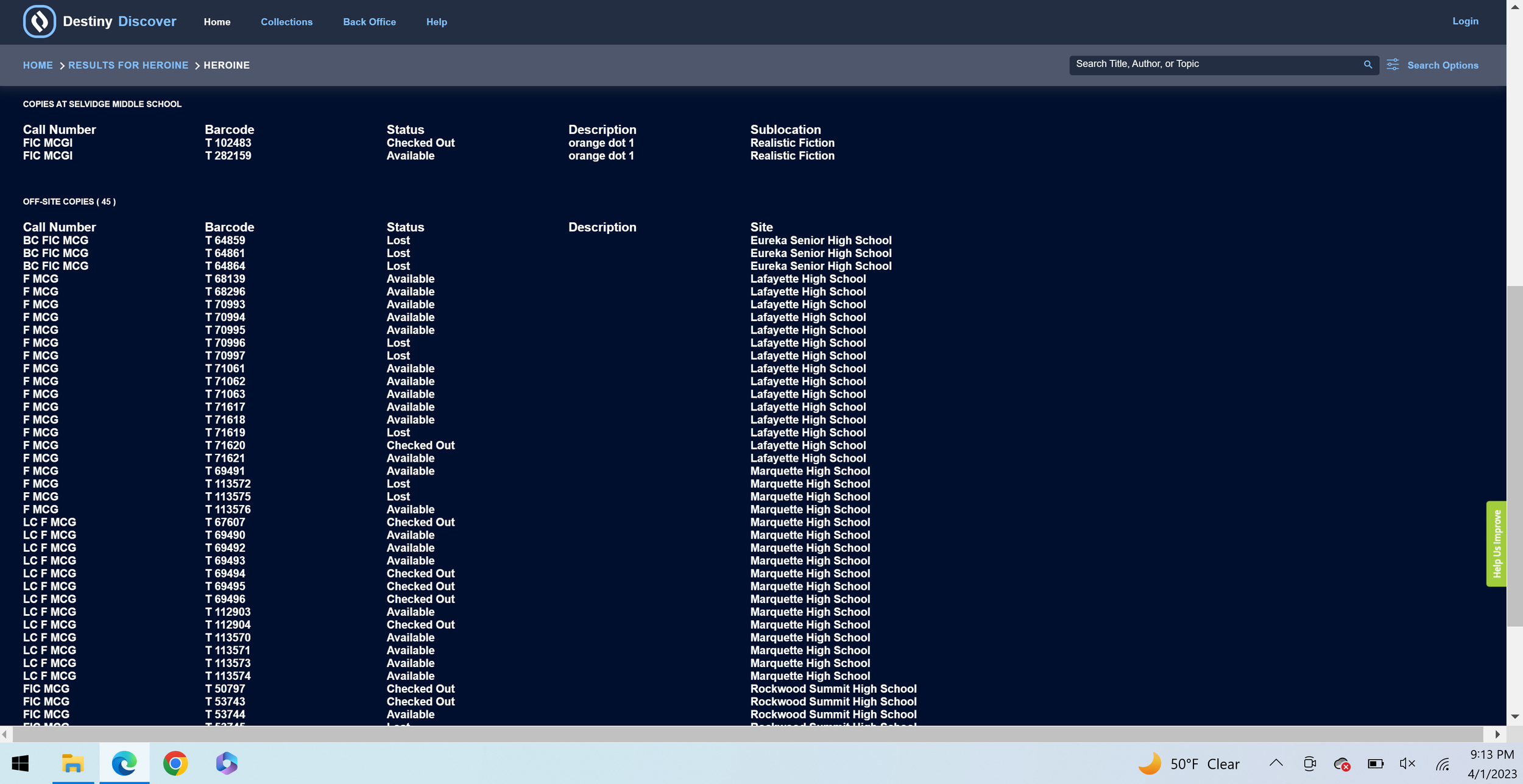Open the Wi-Fi network icon
1523x784 pixels.
pyautogui.click(x=1443, y=764)
